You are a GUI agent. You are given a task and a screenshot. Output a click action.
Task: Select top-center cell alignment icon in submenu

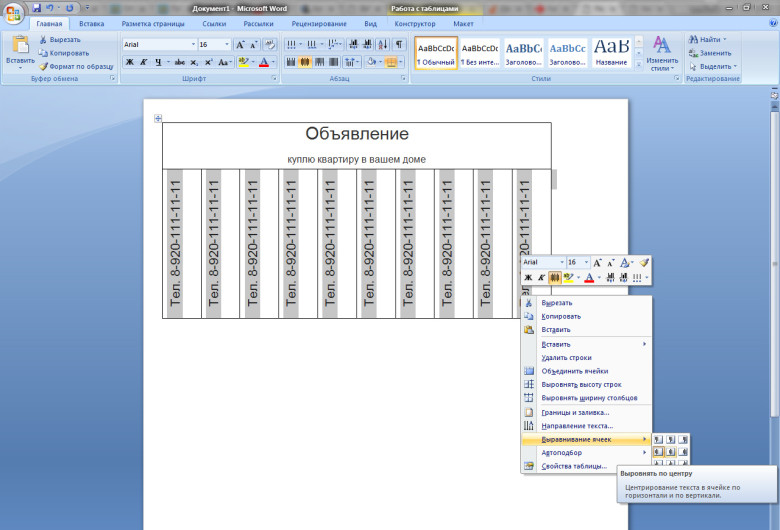coord(671,439)
